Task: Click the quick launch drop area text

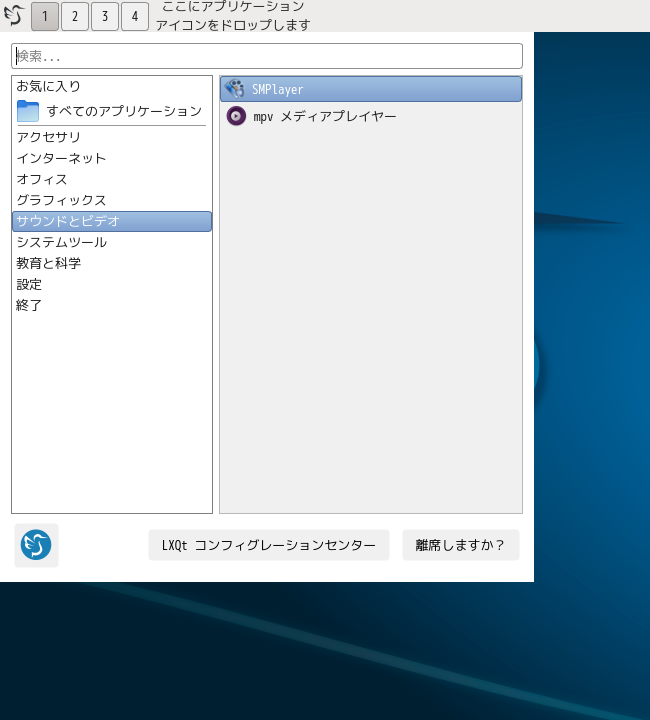Action: pyautogui.click(x=233, y=16)
